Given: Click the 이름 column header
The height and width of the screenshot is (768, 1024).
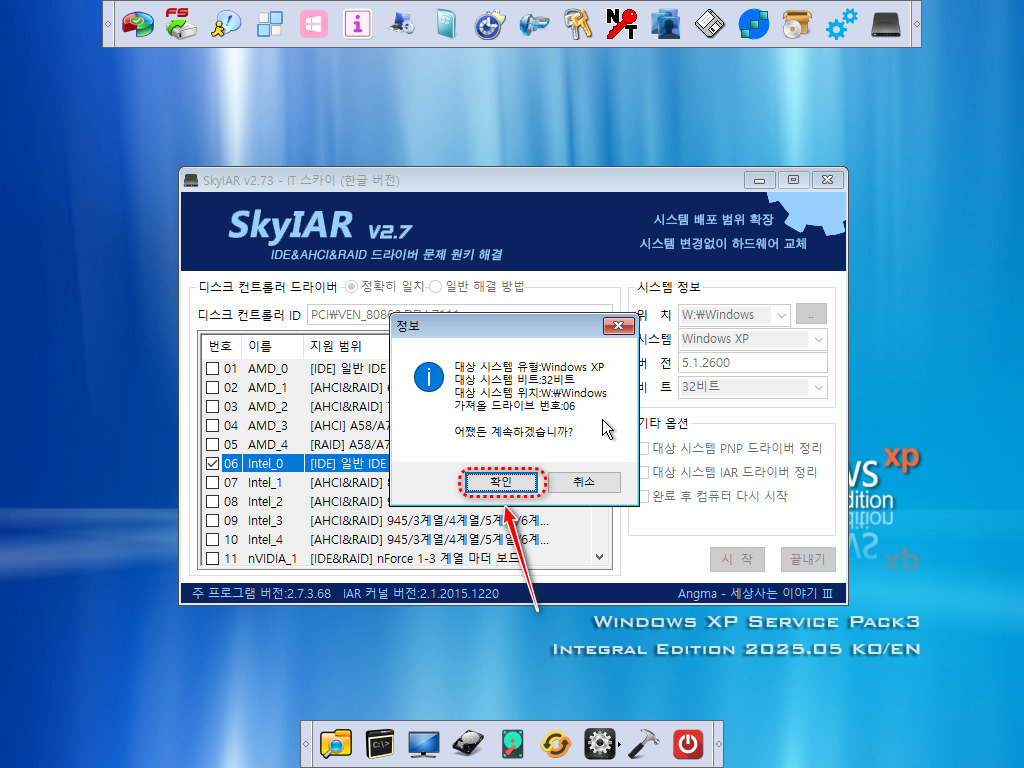Looking at the screenshot, I should point(272,346).
